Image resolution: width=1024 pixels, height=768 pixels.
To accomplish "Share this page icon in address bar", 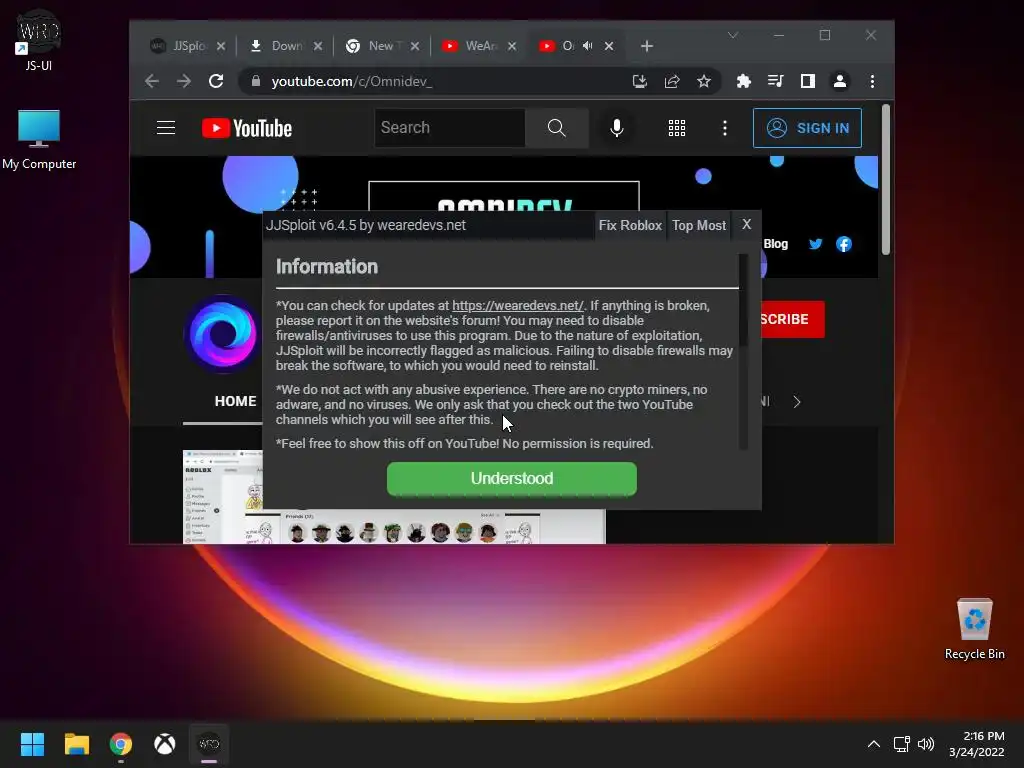I will (x=671, y=81).
